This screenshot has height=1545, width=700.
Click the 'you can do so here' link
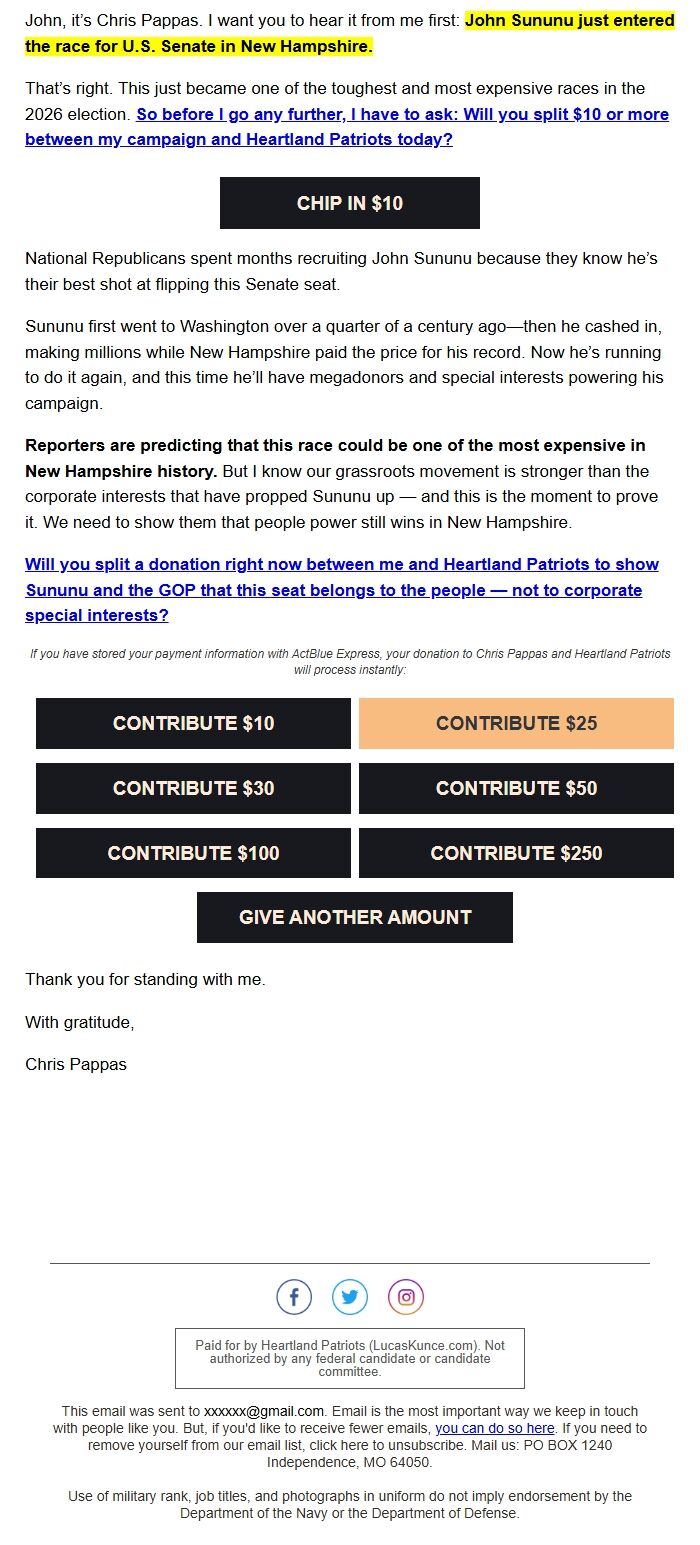click(494, 1428)
